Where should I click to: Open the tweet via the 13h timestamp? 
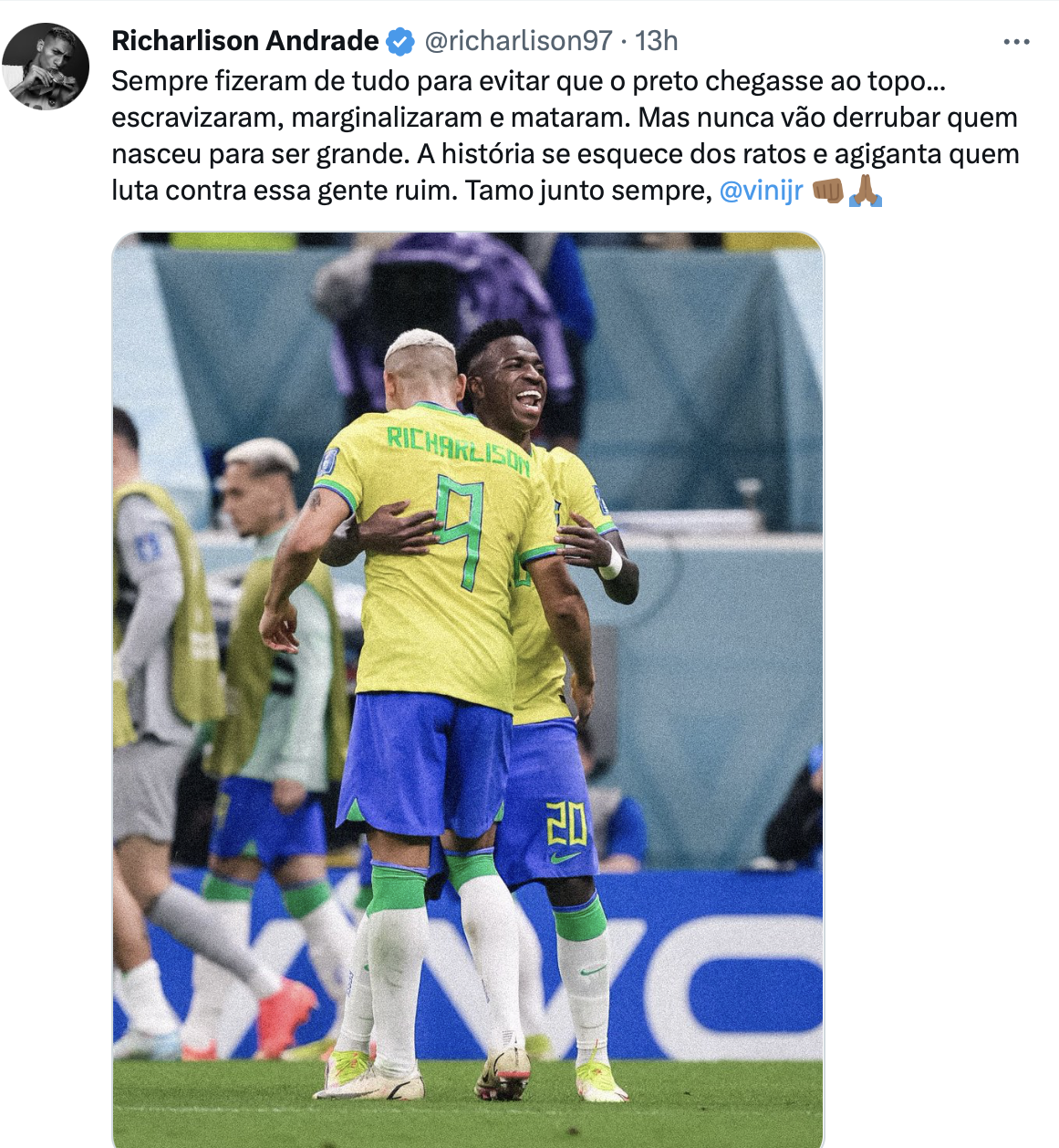(657, 41)
